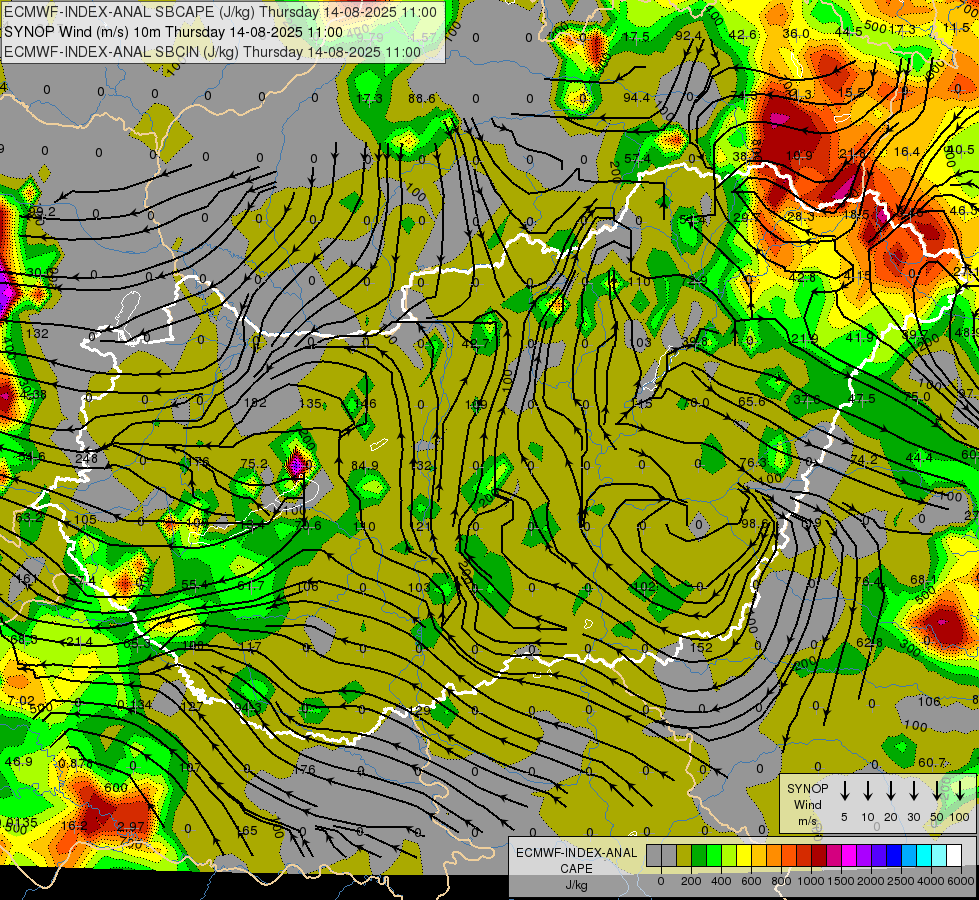Click the map value '61.7'
Screen dimensions: 979x900
(x=250, y=586)
